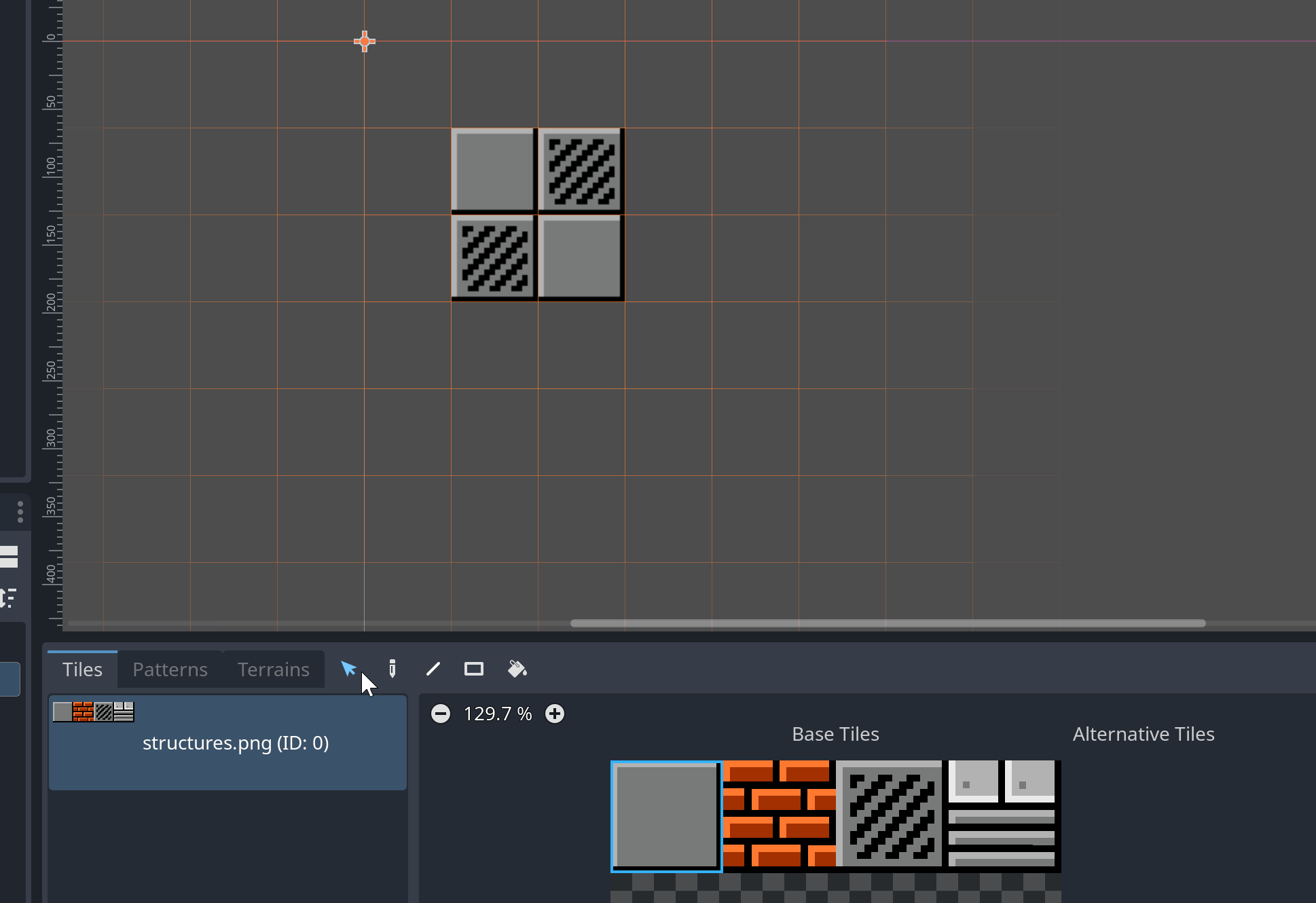
Task: Select the plain gray tile in Base Tiles
Action: click(665, 816)
